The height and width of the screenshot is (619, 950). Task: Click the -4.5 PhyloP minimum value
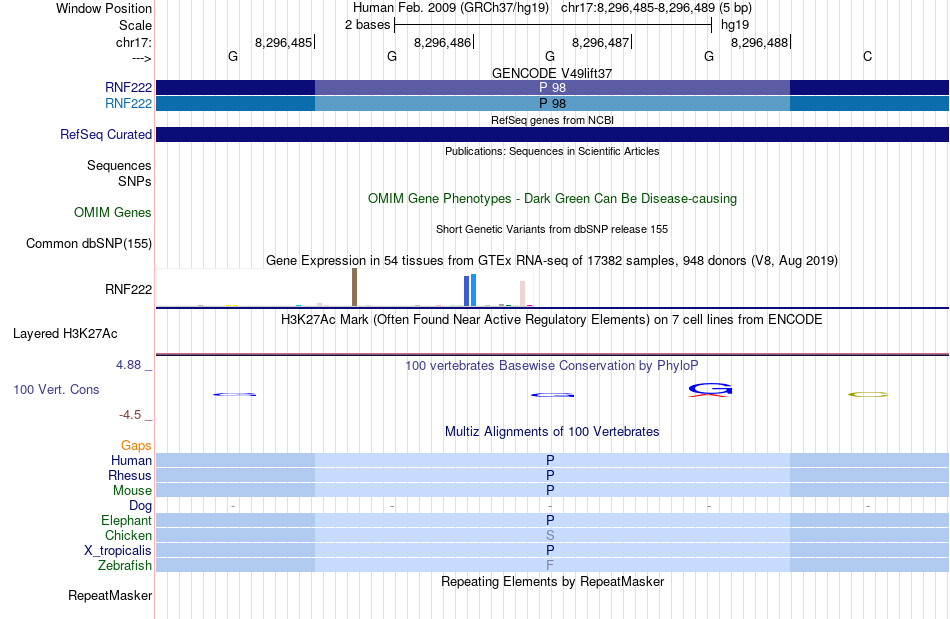(130, 415)
